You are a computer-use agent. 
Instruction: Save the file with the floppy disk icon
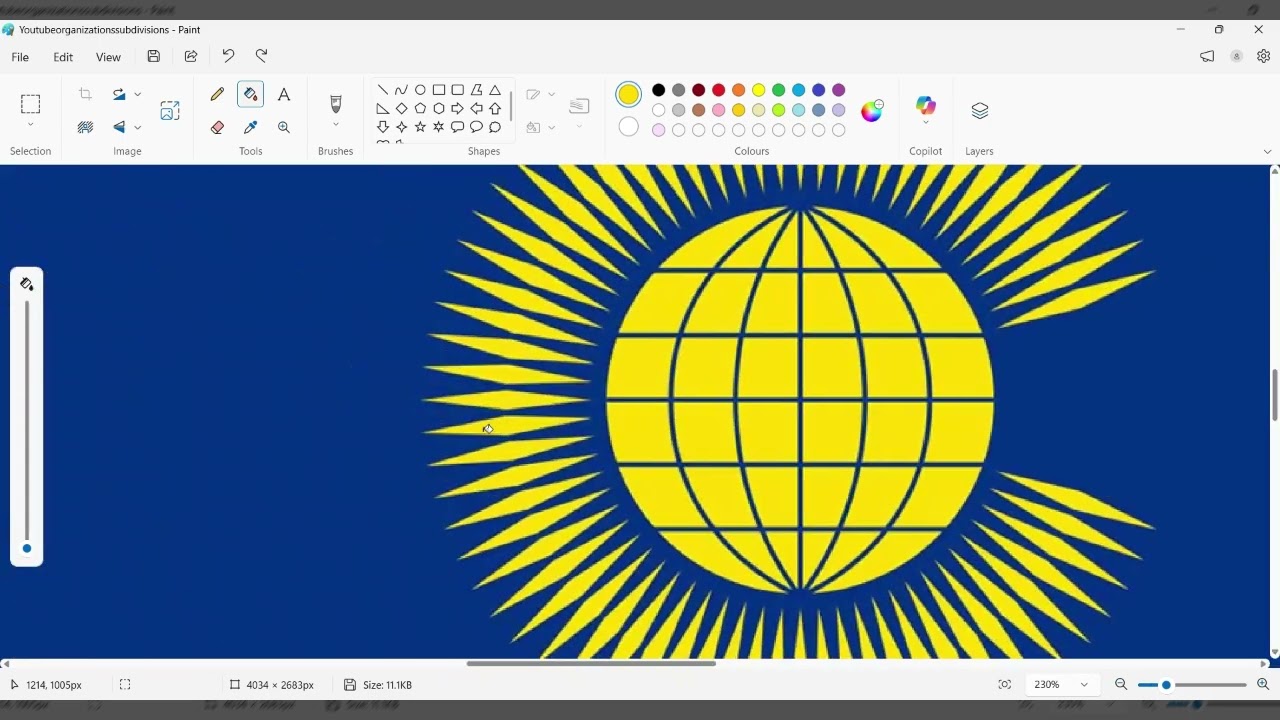pyautogui.click(x=154, y=57)
